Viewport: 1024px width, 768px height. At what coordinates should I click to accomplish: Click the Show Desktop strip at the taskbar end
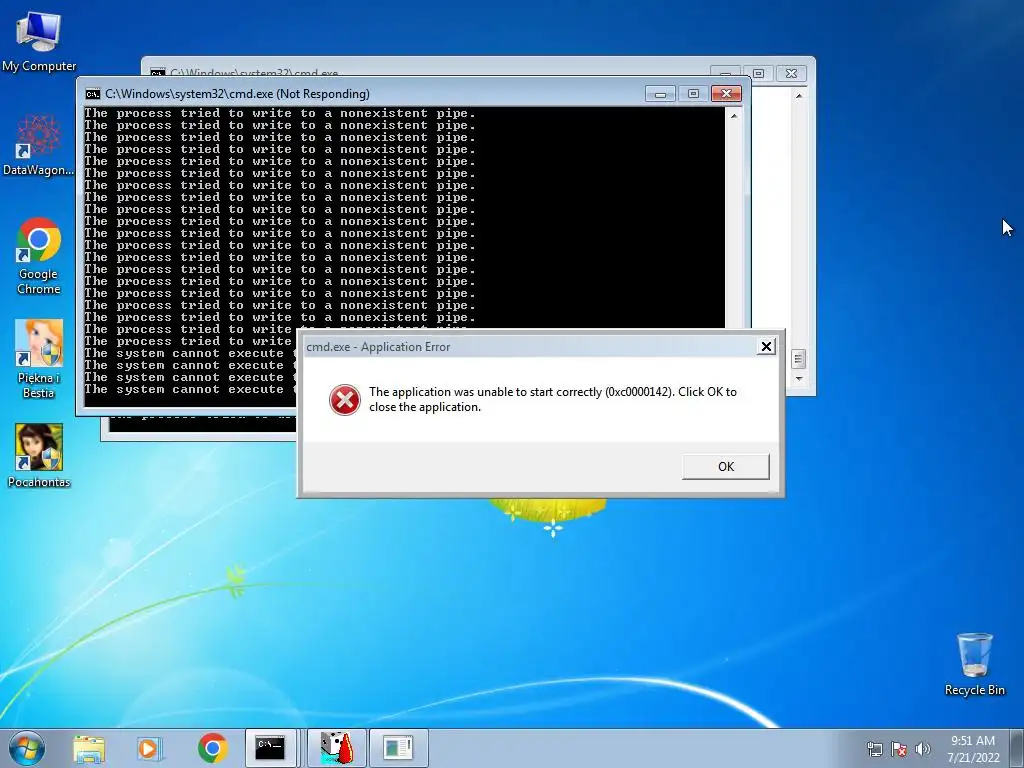1016,748
